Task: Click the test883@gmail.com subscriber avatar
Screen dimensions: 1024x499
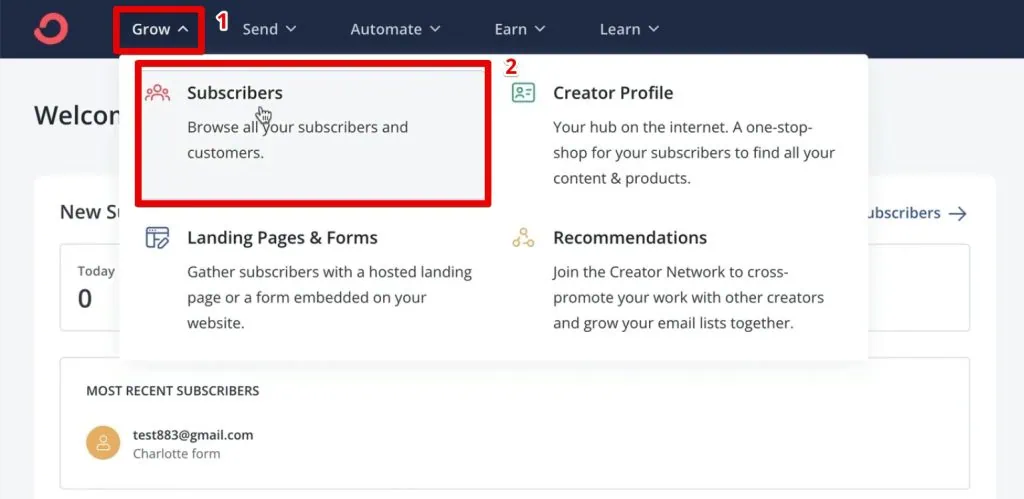Action: 103,443
